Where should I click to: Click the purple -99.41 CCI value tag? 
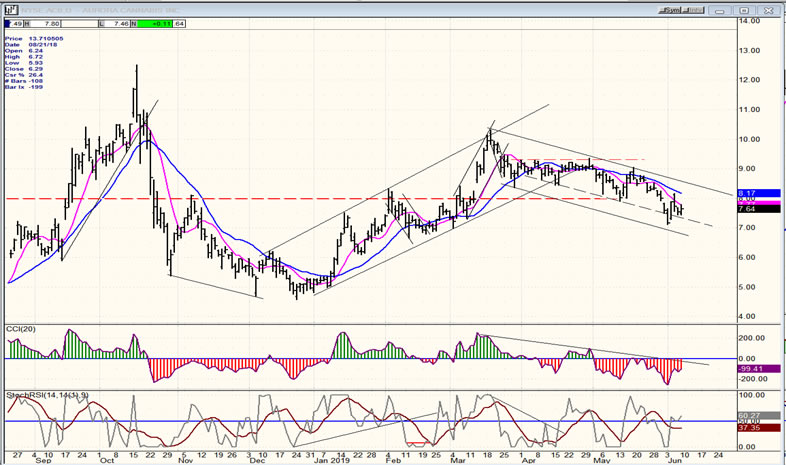(749, 371)
